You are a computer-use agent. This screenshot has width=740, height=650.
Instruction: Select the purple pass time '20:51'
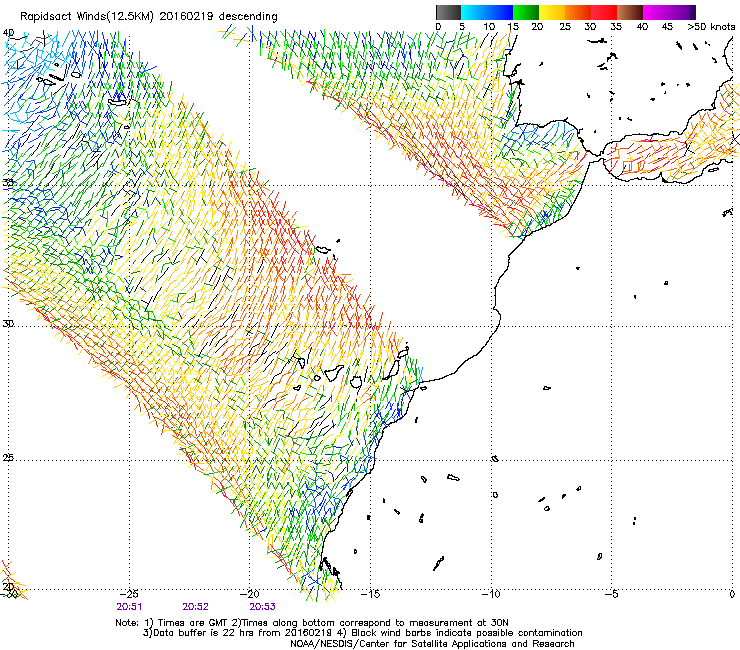point(129,607)
